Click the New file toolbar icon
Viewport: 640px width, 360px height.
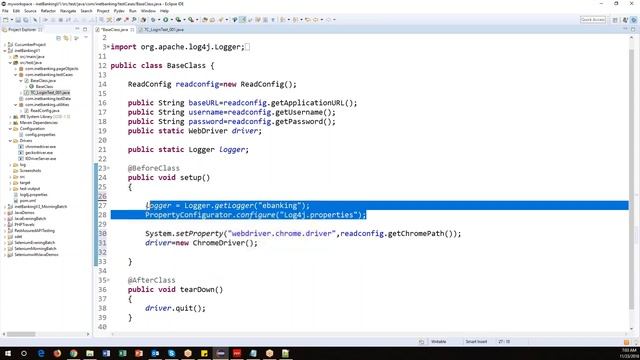(5, 20)
